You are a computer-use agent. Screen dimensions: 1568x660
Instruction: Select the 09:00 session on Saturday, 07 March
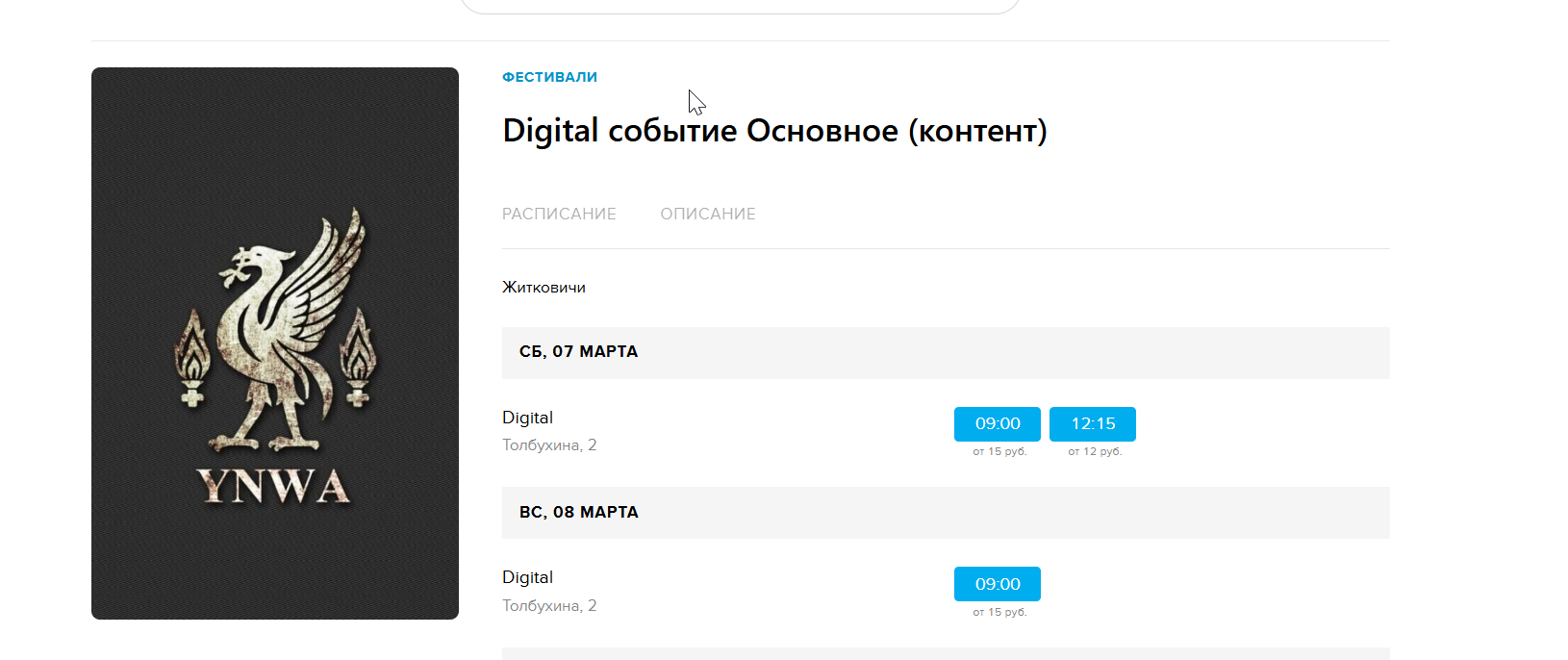click(997, 423)
